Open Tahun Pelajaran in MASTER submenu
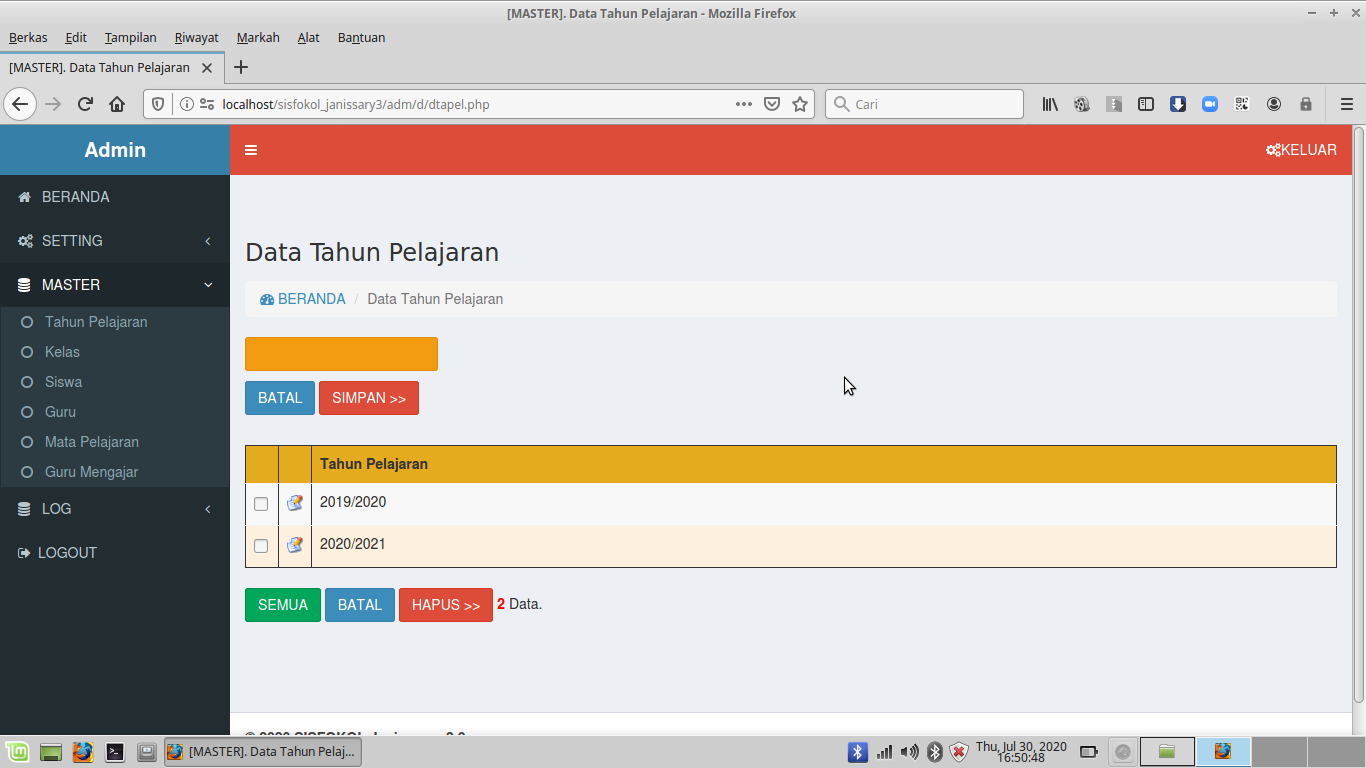This screenshot has width=1366, height=768. pos(96,322)
